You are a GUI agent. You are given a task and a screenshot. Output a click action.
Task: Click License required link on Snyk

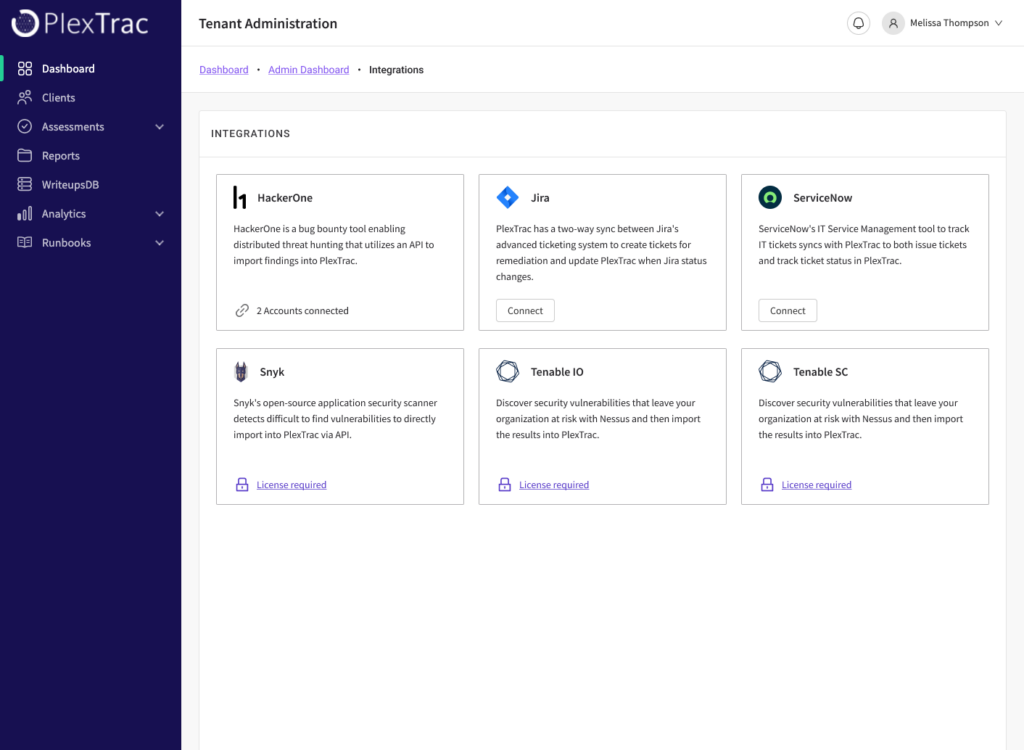(x=291, y=485)
